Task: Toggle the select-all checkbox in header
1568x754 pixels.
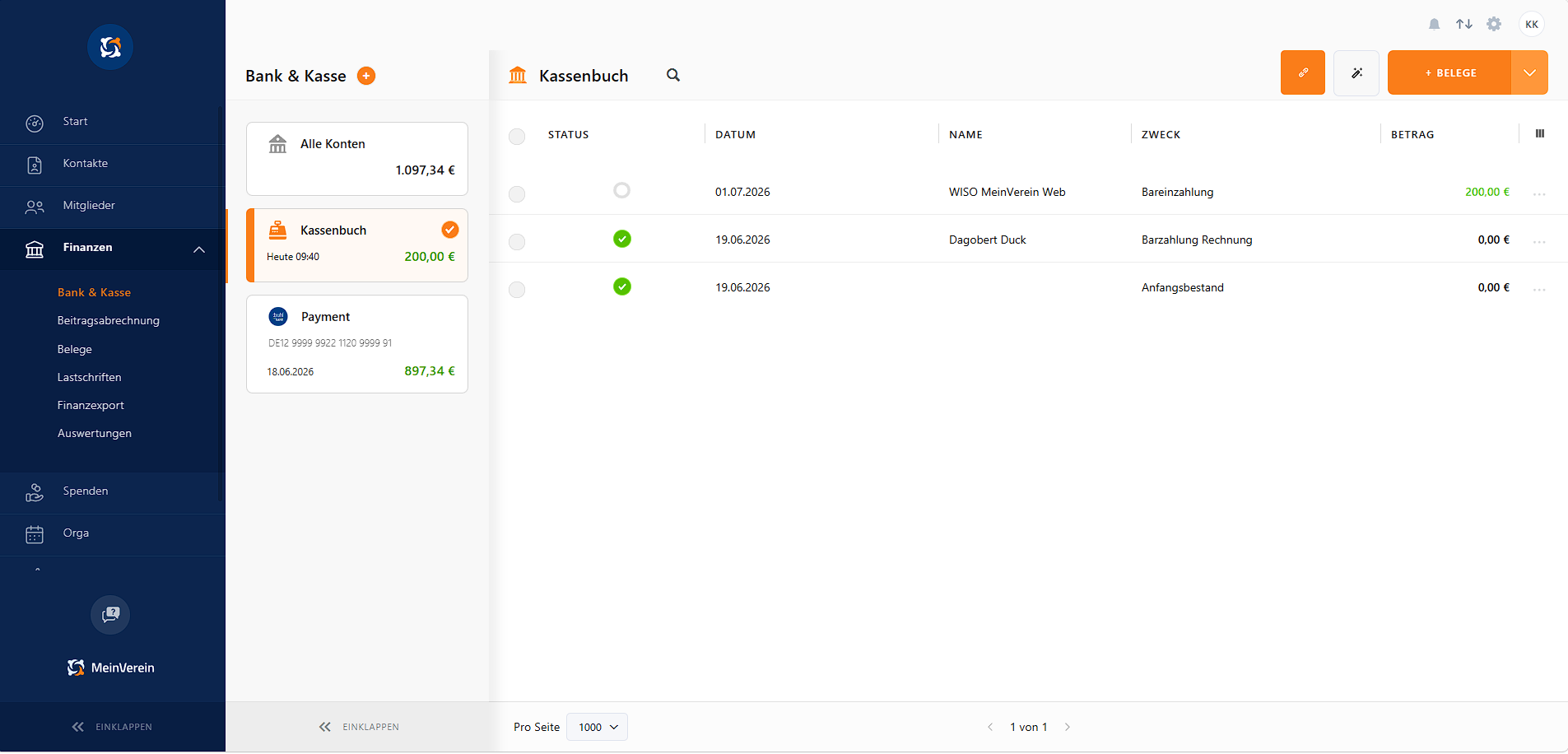Action: pyautogui.click(x=517, y=137)
